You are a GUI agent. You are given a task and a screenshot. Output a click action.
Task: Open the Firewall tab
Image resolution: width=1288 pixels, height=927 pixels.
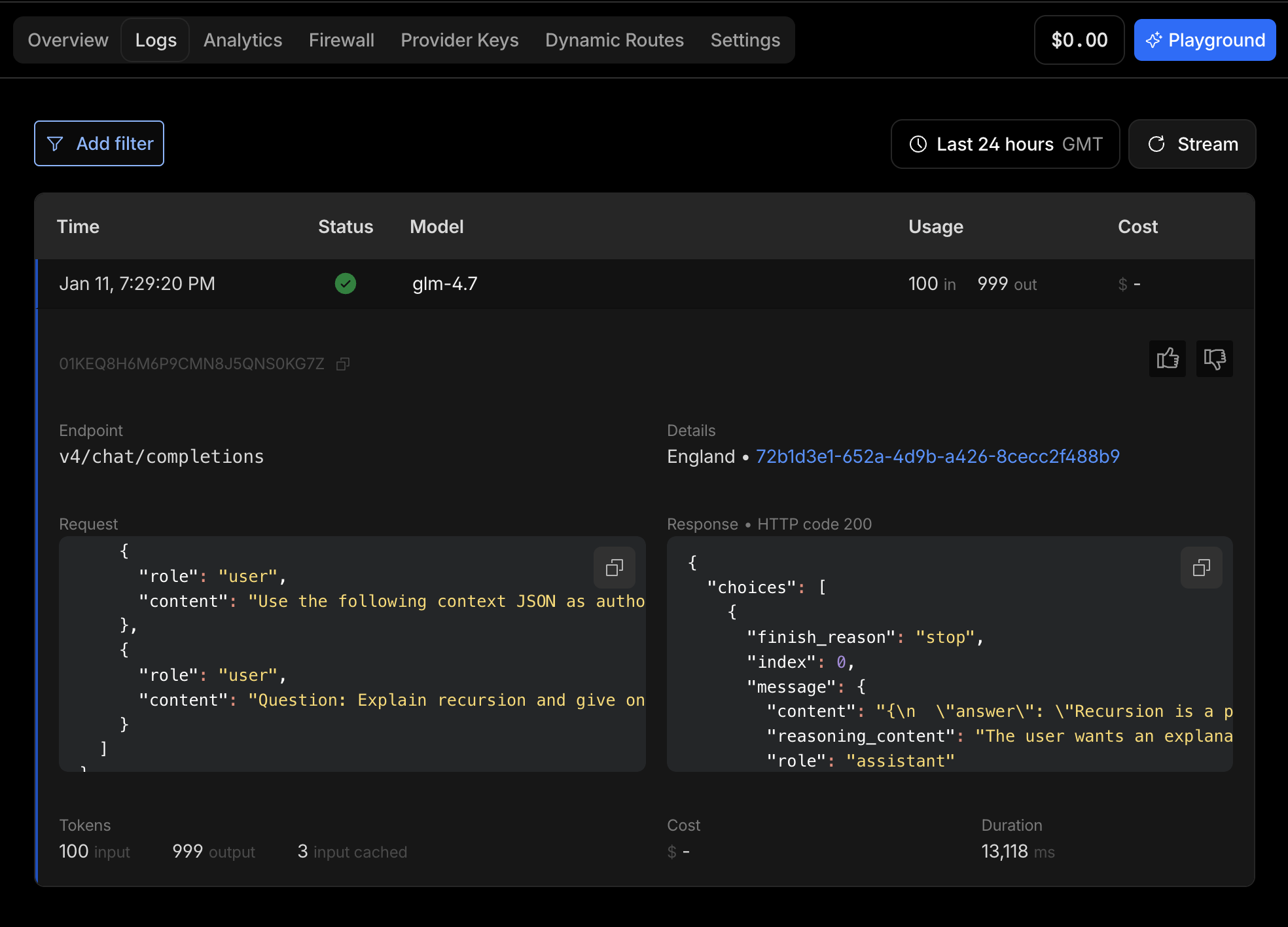(342, 40)
